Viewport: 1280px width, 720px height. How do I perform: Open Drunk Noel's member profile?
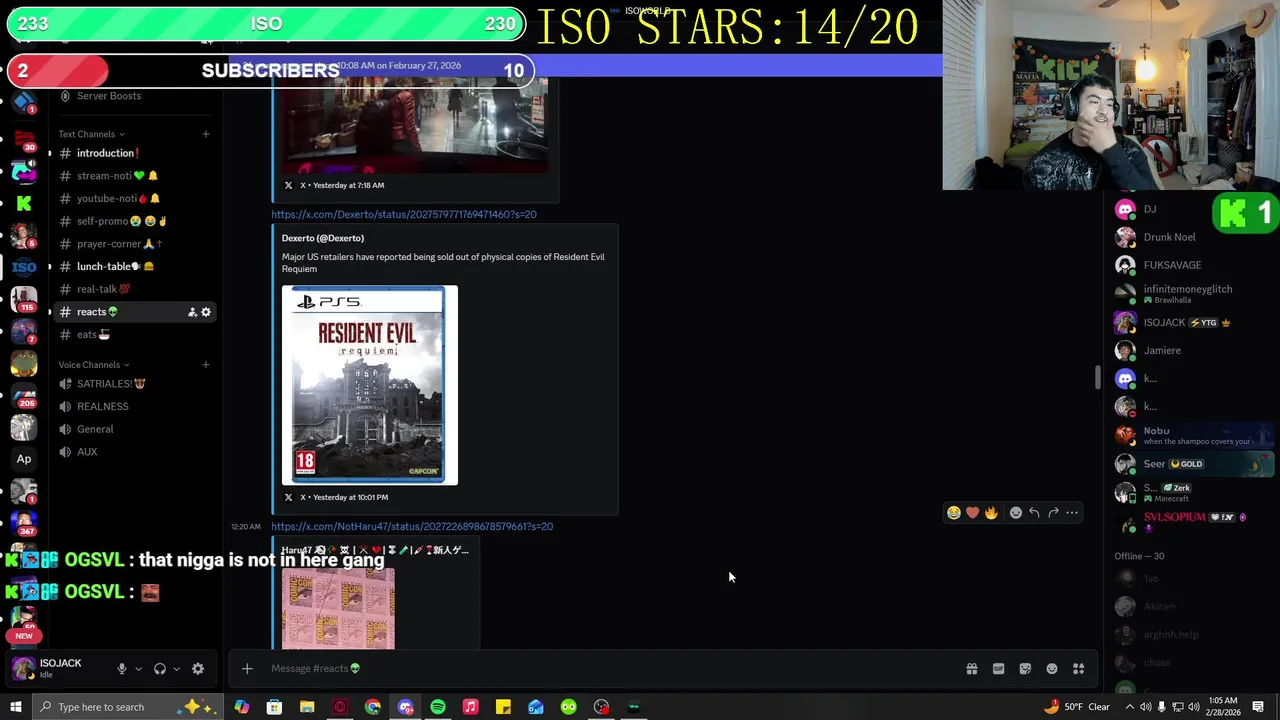pos(1189,237)
